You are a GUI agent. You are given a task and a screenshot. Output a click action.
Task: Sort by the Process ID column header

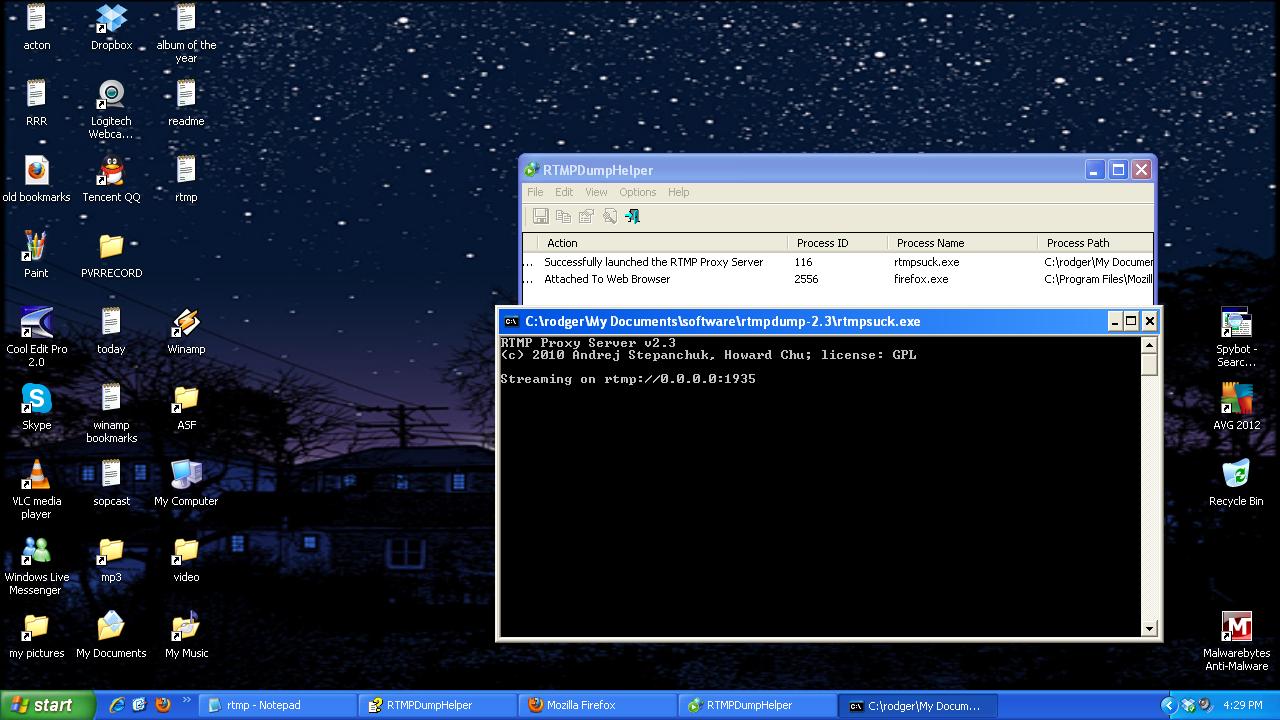point(837,243)
